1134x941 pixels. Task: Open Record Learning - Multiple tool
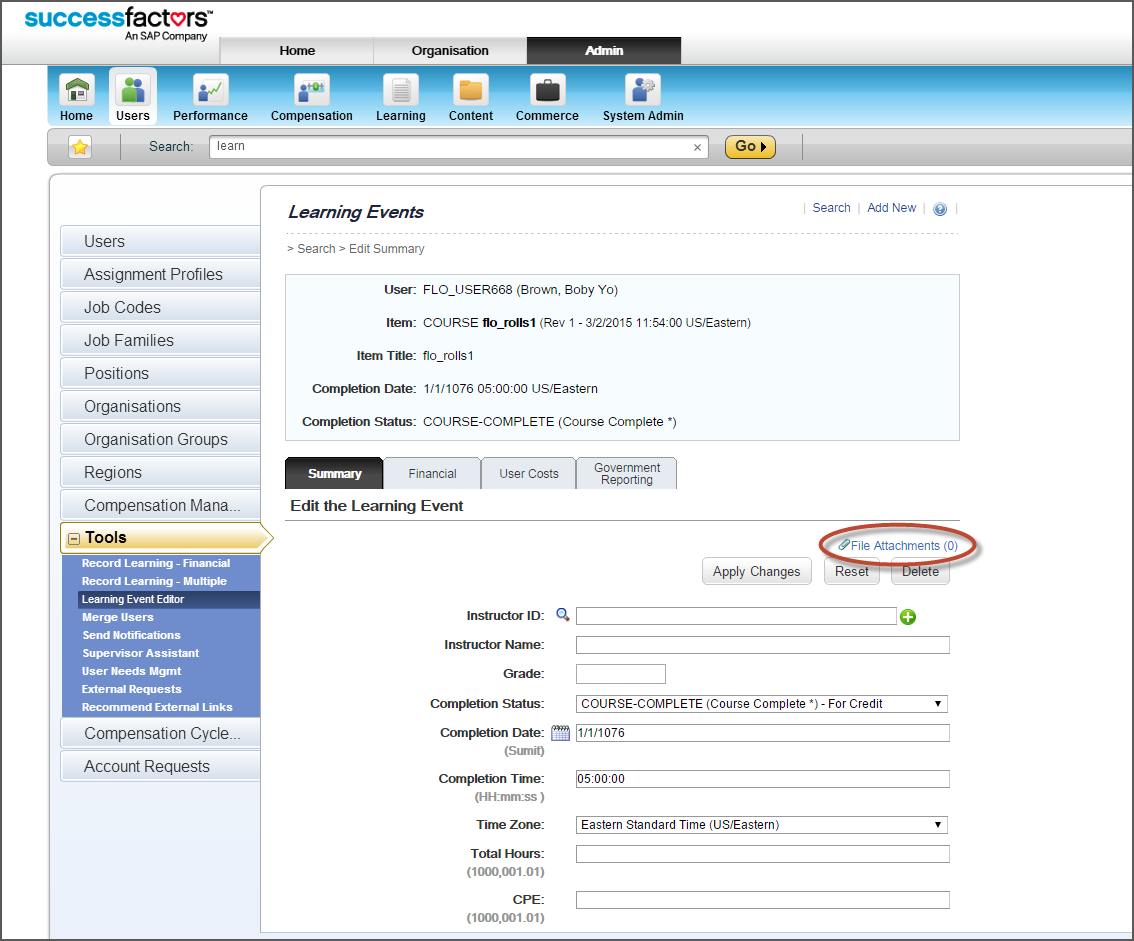tap(154, 582)
